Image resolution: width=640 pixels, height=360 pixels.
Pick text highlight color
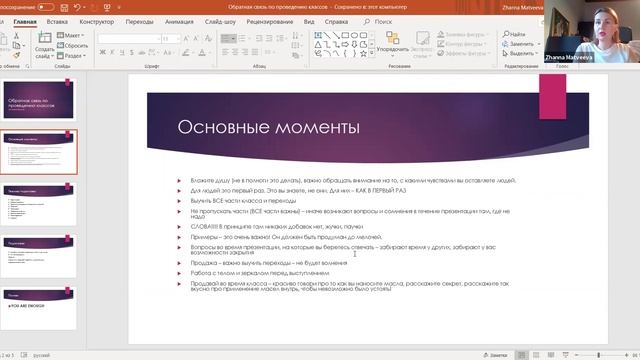tap(187, 52)
